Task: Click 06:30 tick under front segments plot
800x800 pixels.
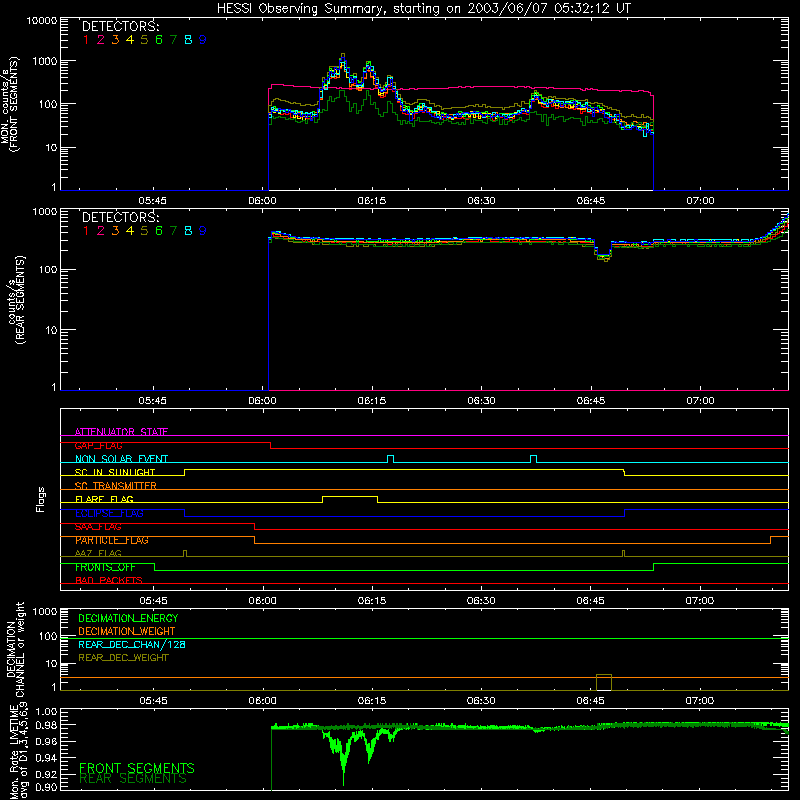Action: click(481, 201)
